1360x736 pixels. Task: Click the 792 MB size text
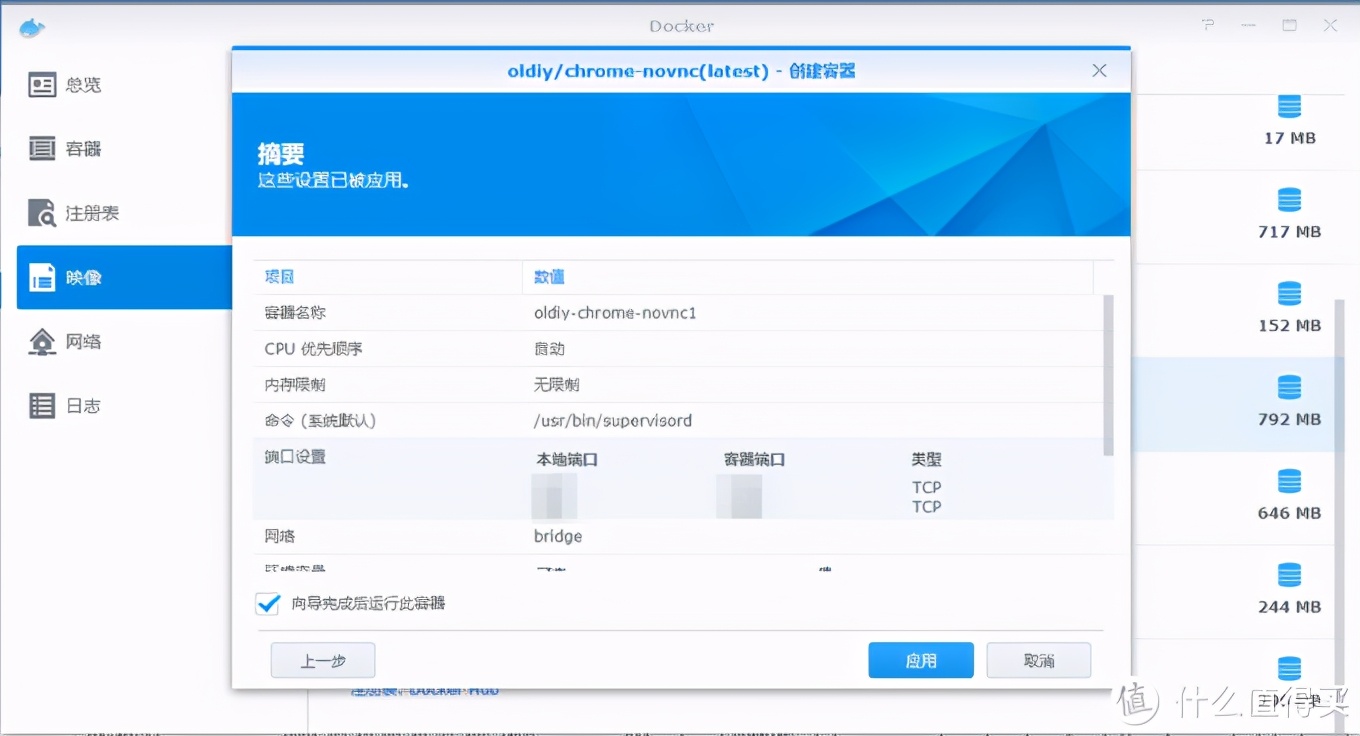coord(1290,420)
